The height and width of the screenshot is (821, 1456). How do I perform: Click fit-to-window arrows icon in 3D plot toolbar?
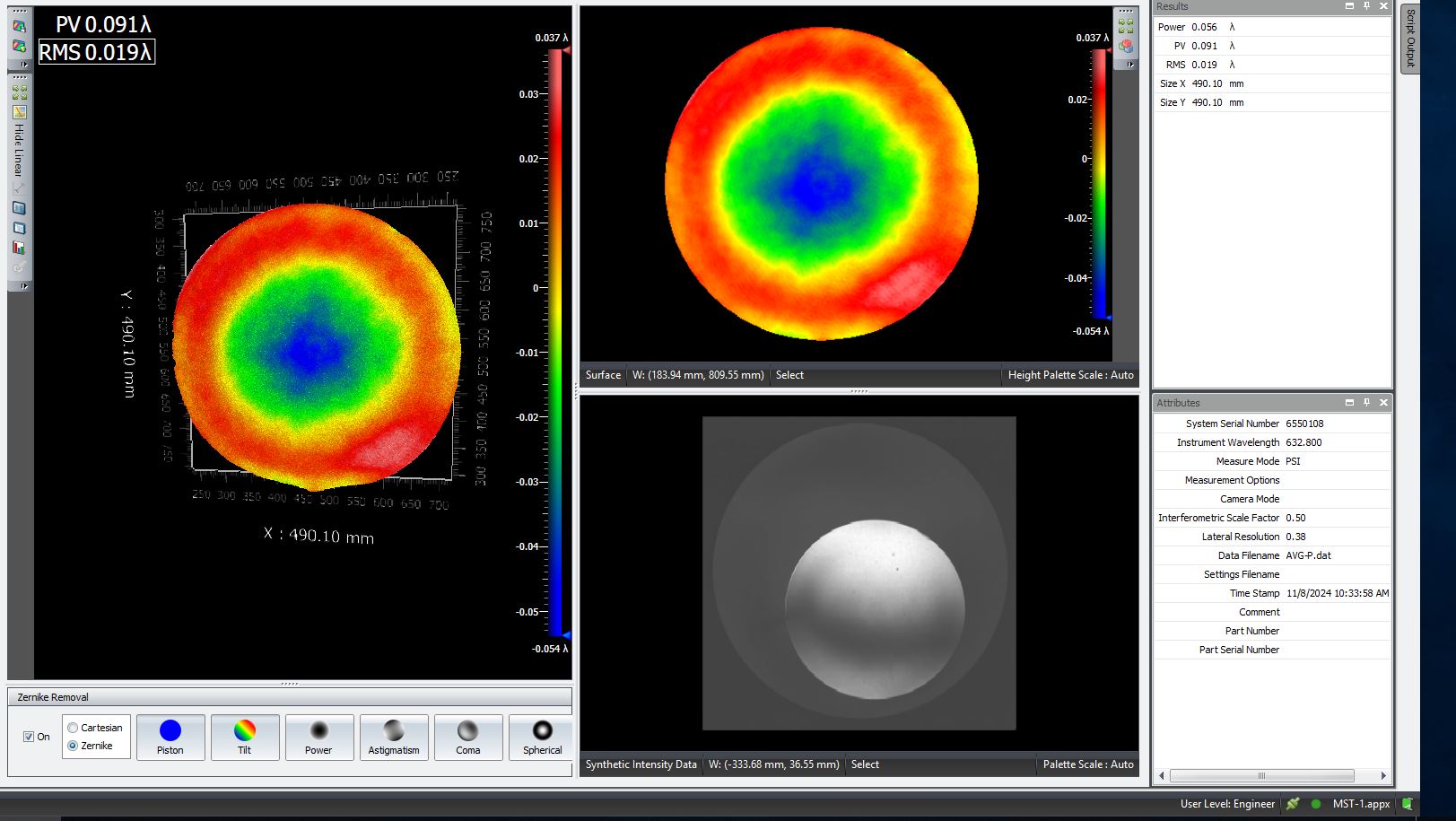(x=19, y=92)
